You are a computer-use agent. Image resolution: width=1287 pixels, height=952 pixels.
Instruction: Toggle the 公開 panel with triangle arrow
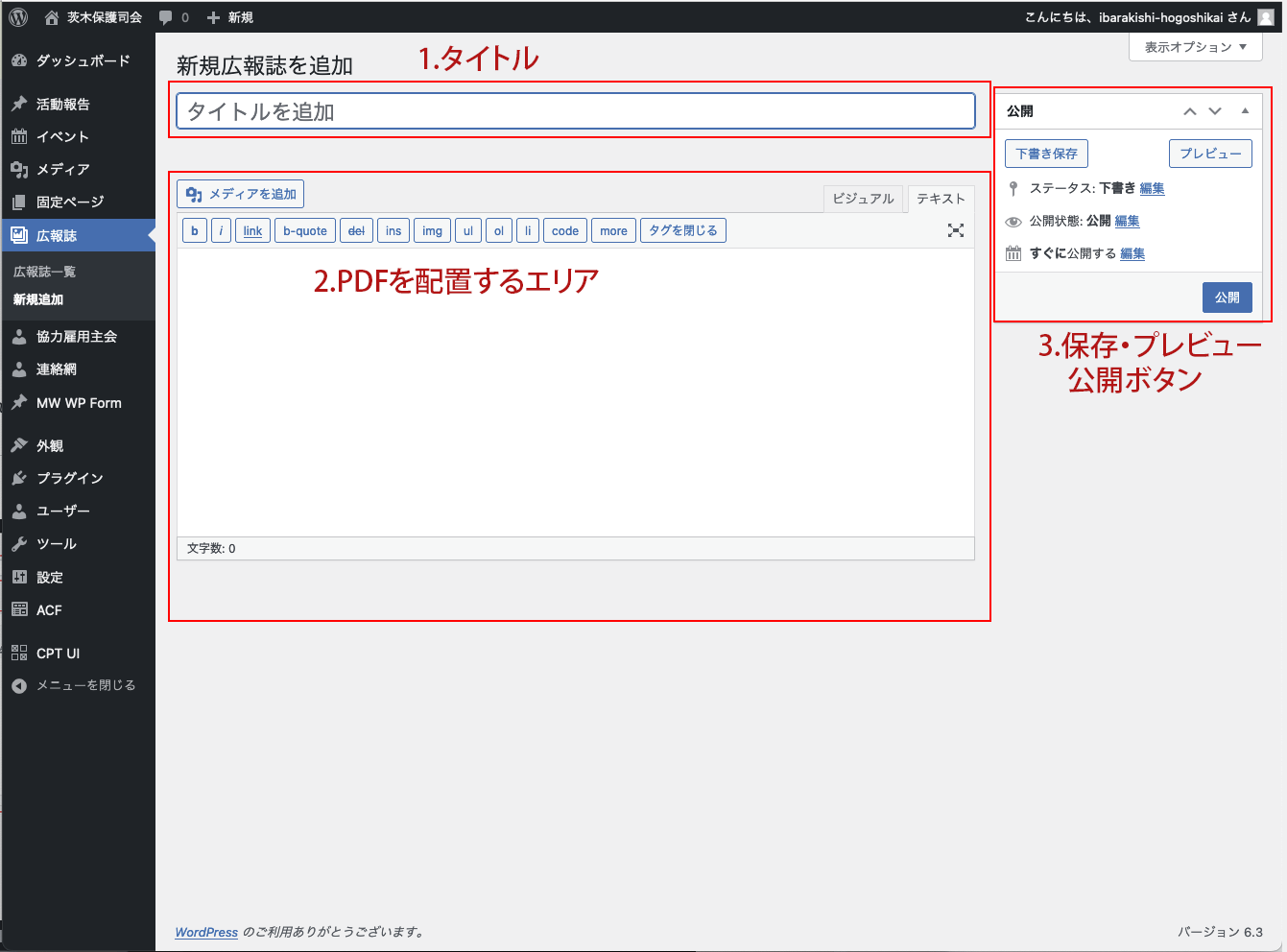(x=1245, y=111)
